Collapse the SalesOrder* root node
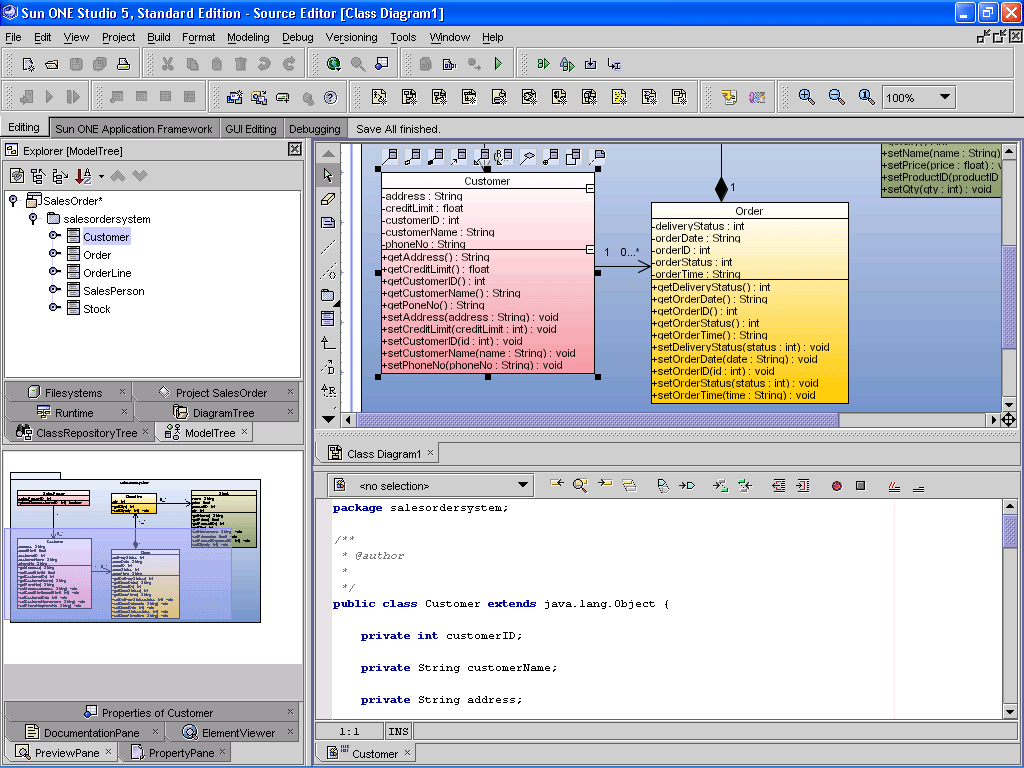1024x768 pixels. pyautogui.click(x=13, y=200)
